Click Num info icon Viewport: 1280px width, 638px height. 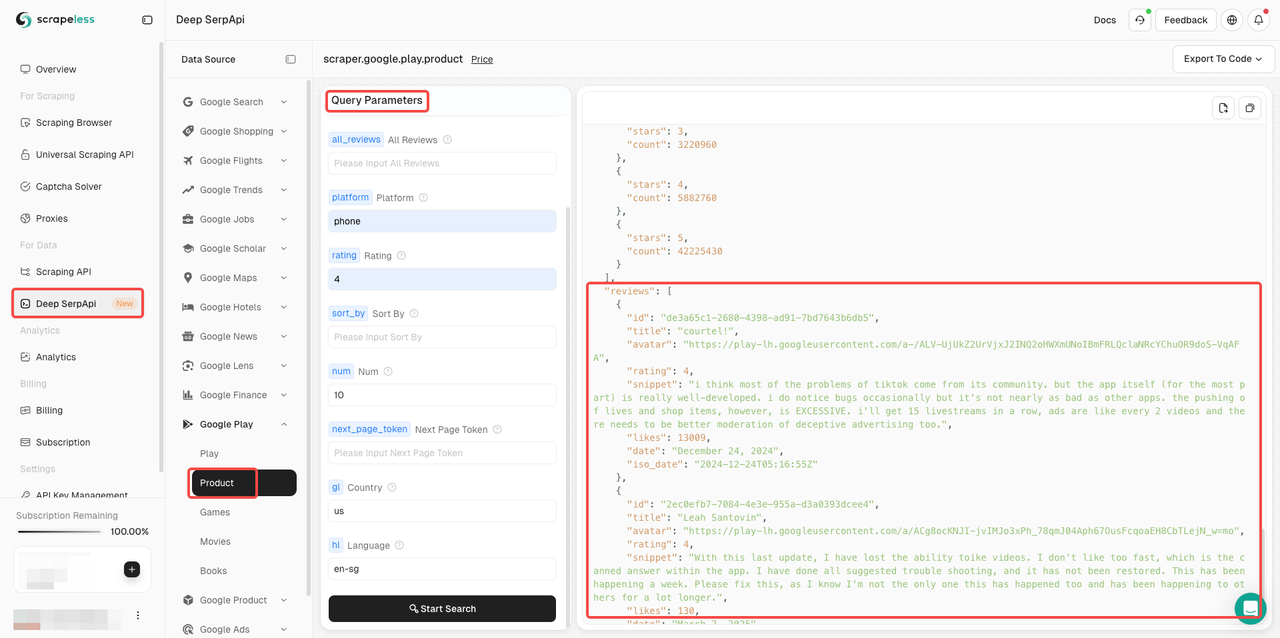tap(388, 371)
